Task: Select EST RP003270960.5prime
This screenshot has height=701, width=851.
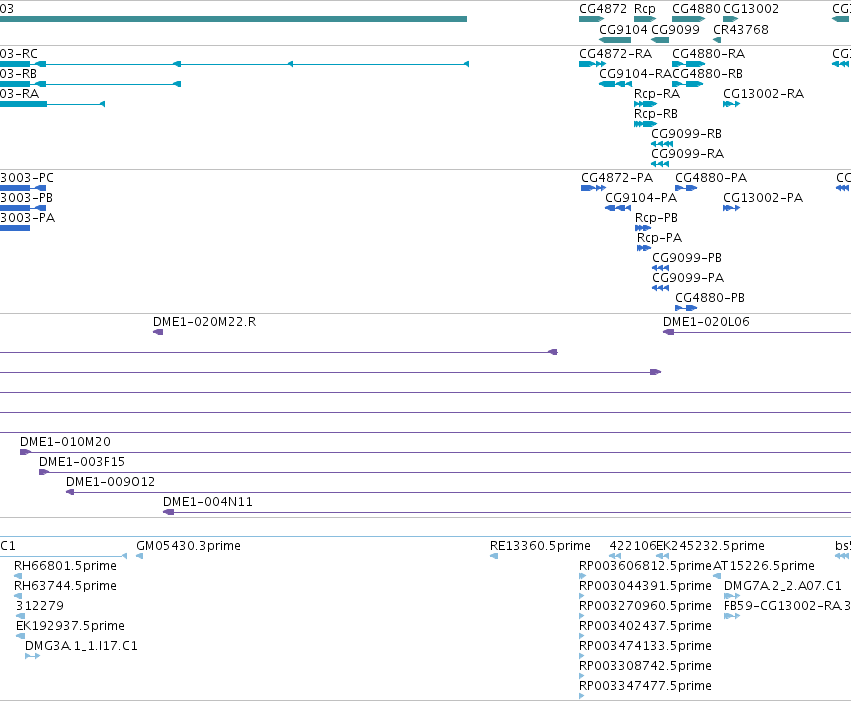Action: [582, 616]
